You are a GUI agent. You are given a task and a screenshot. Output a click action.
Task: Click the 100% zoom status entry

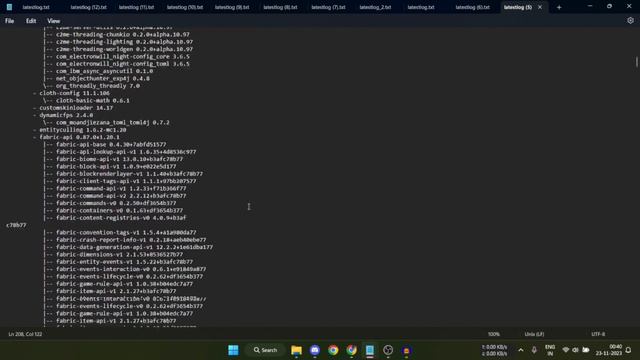tap(493, 334)
